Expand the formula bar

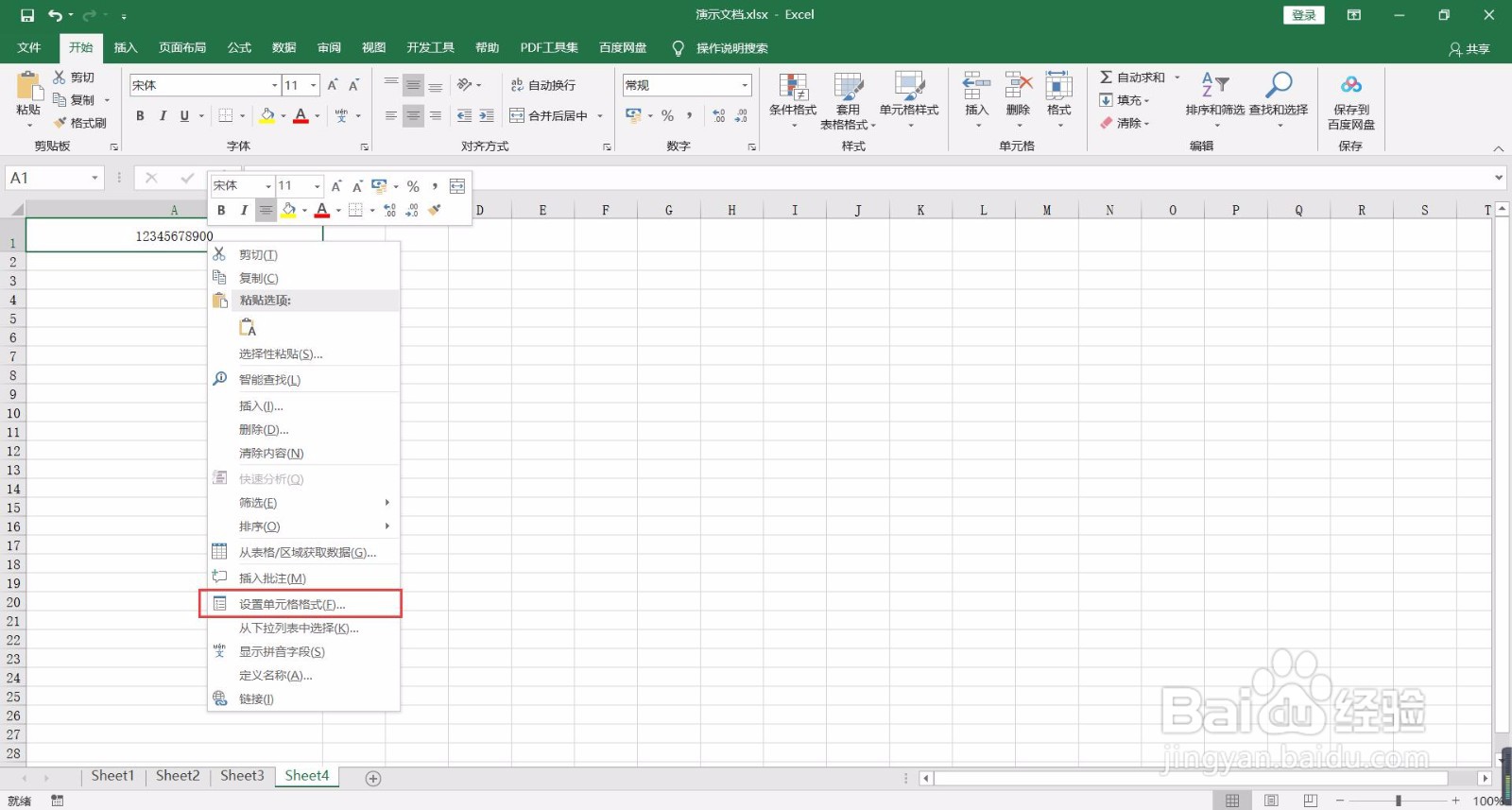click(1499, 178)
